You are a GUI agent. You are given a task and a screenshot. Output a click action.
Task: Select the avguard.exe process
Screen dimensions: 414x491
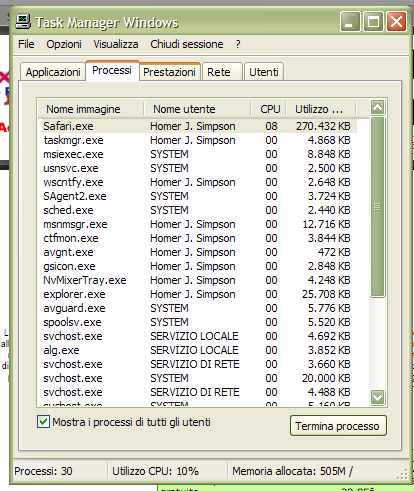(x=199, y=308)
